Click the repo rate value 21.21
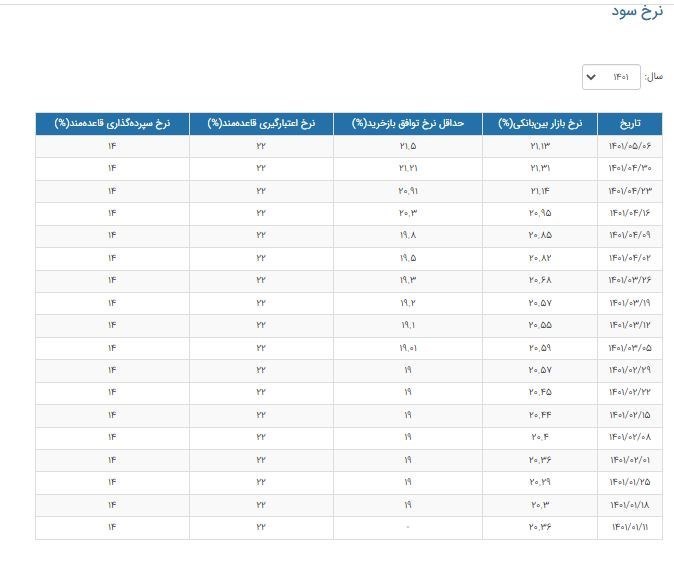 click(408, 169)
